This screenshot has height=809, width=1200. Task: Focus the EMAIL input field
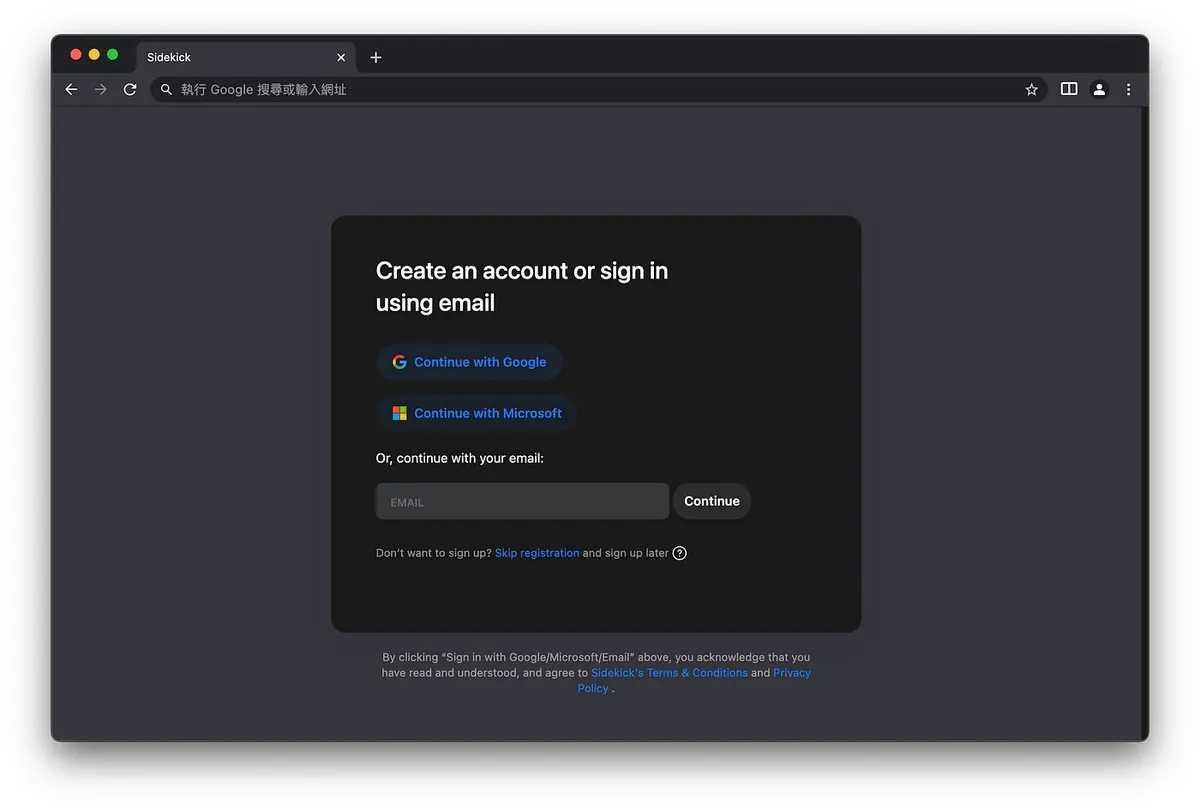click(521, 502)
